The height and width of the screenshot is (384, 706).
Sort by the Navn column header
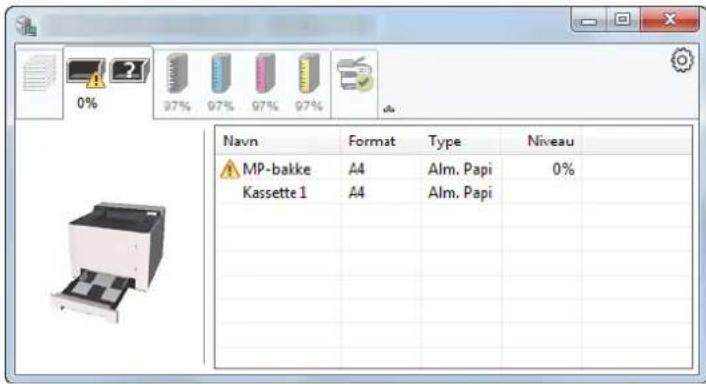[x=277, y=141]
